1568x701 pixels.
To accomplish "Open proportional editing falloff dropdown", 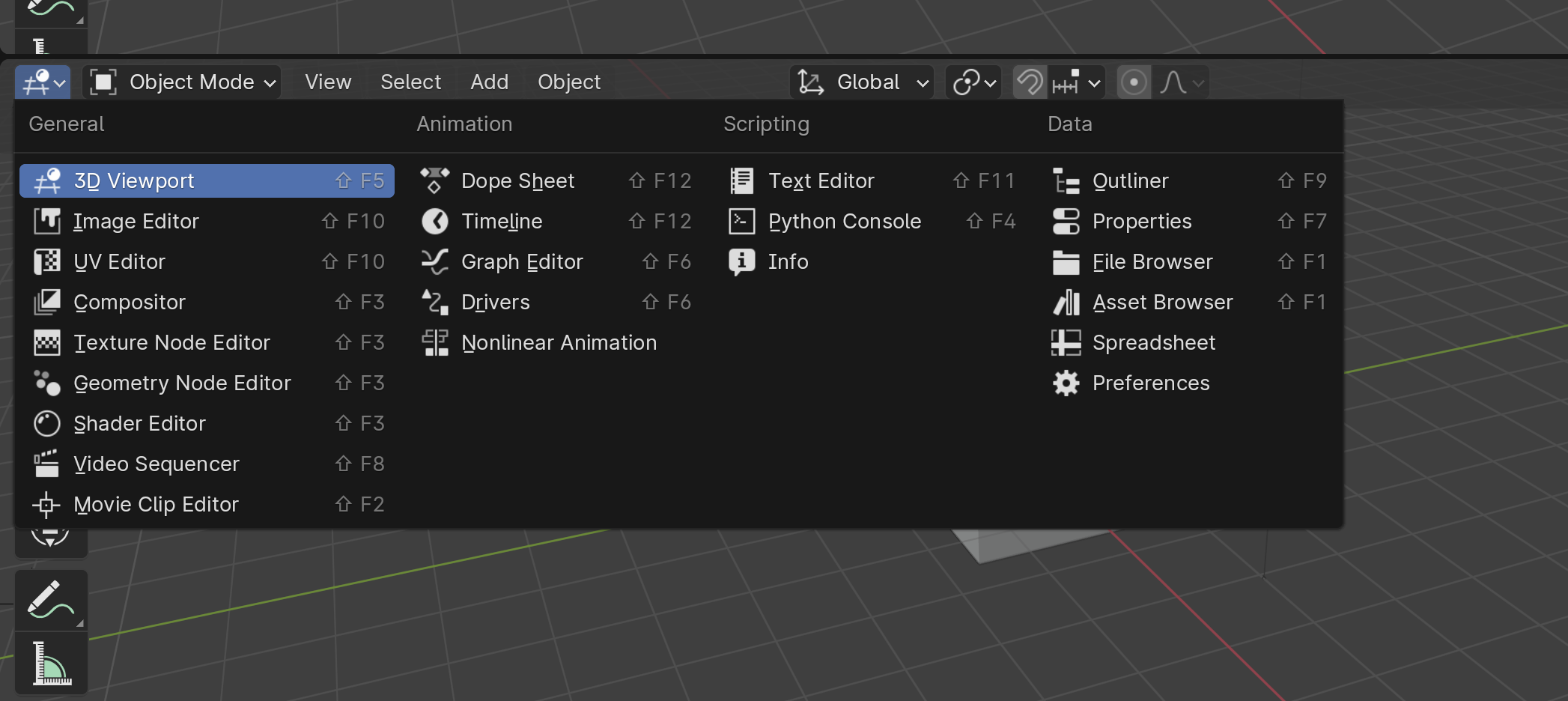I will tap(1181, 82).
